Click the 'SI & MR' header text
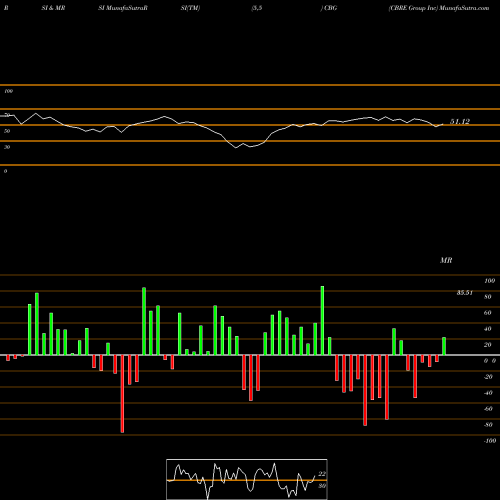 tap(53, 8)
